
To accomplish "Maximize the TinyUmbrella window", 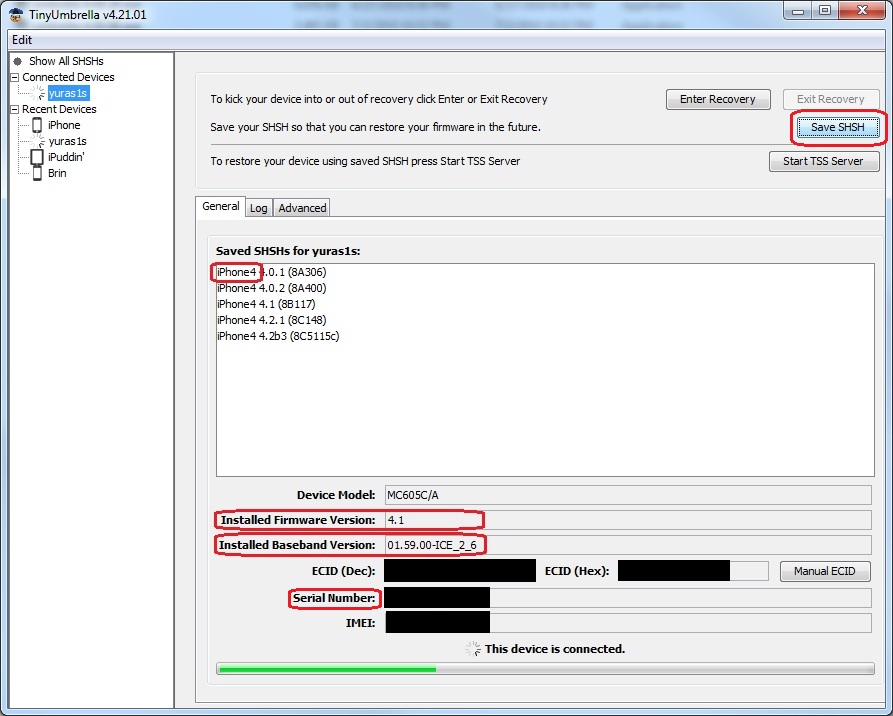I will click(824, 11).
